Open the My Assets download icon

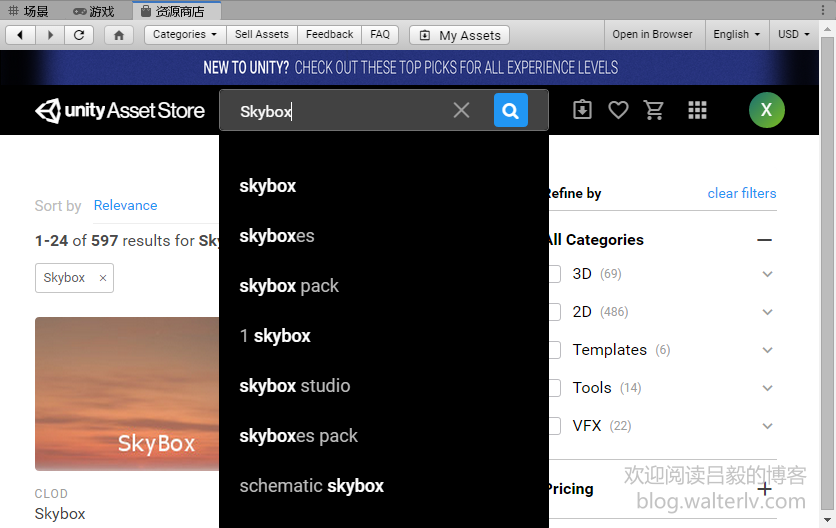(582, 110)
